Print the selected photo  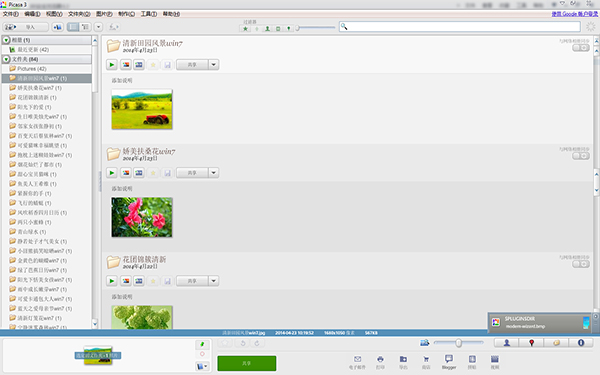(380, 362)
